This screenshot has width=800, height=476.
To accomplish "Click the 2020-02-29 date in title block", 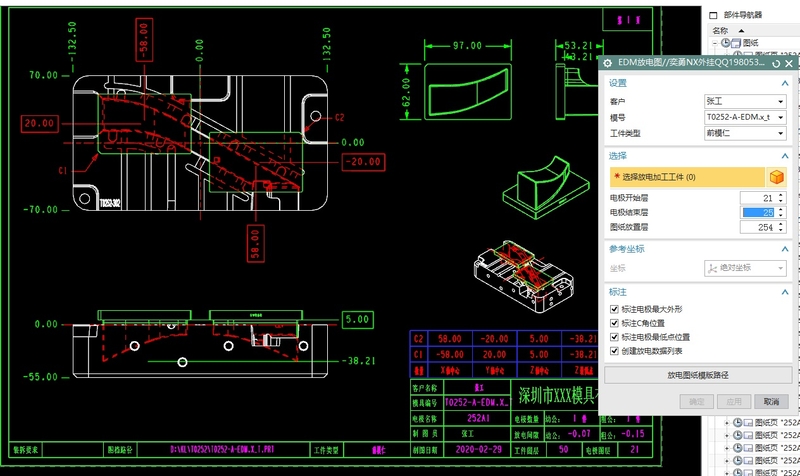I will pos(479,449).
